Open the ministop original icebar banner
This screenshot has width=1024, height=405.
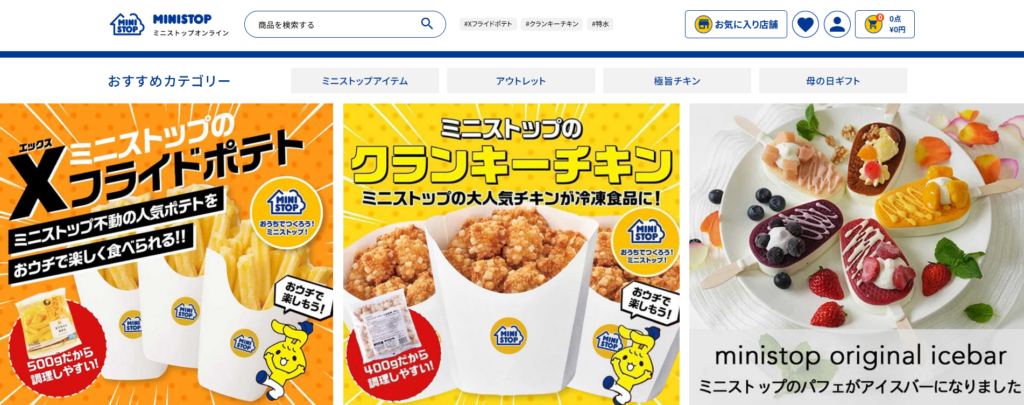(857, 254)
